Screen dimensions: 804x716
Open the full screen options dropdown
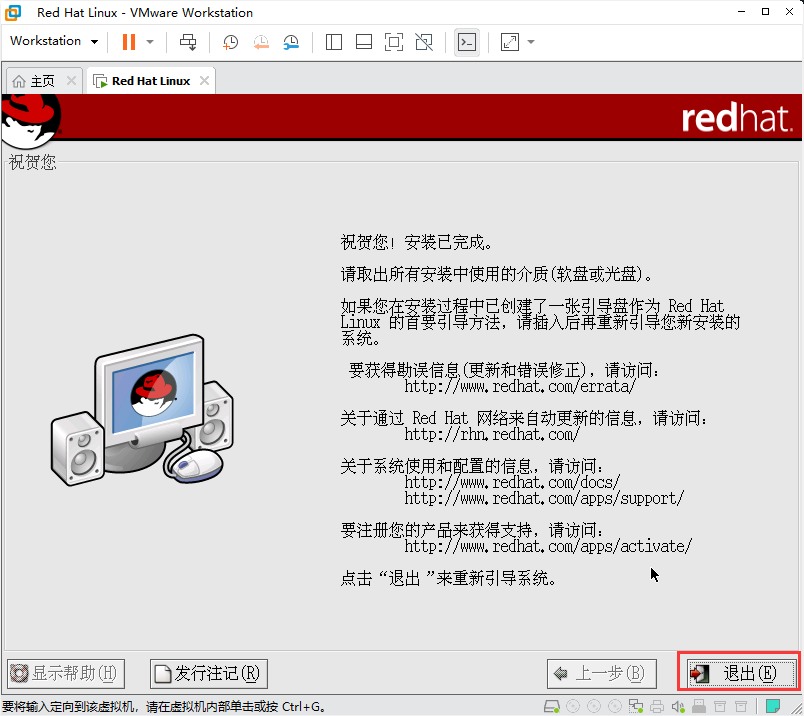point(528,41)
